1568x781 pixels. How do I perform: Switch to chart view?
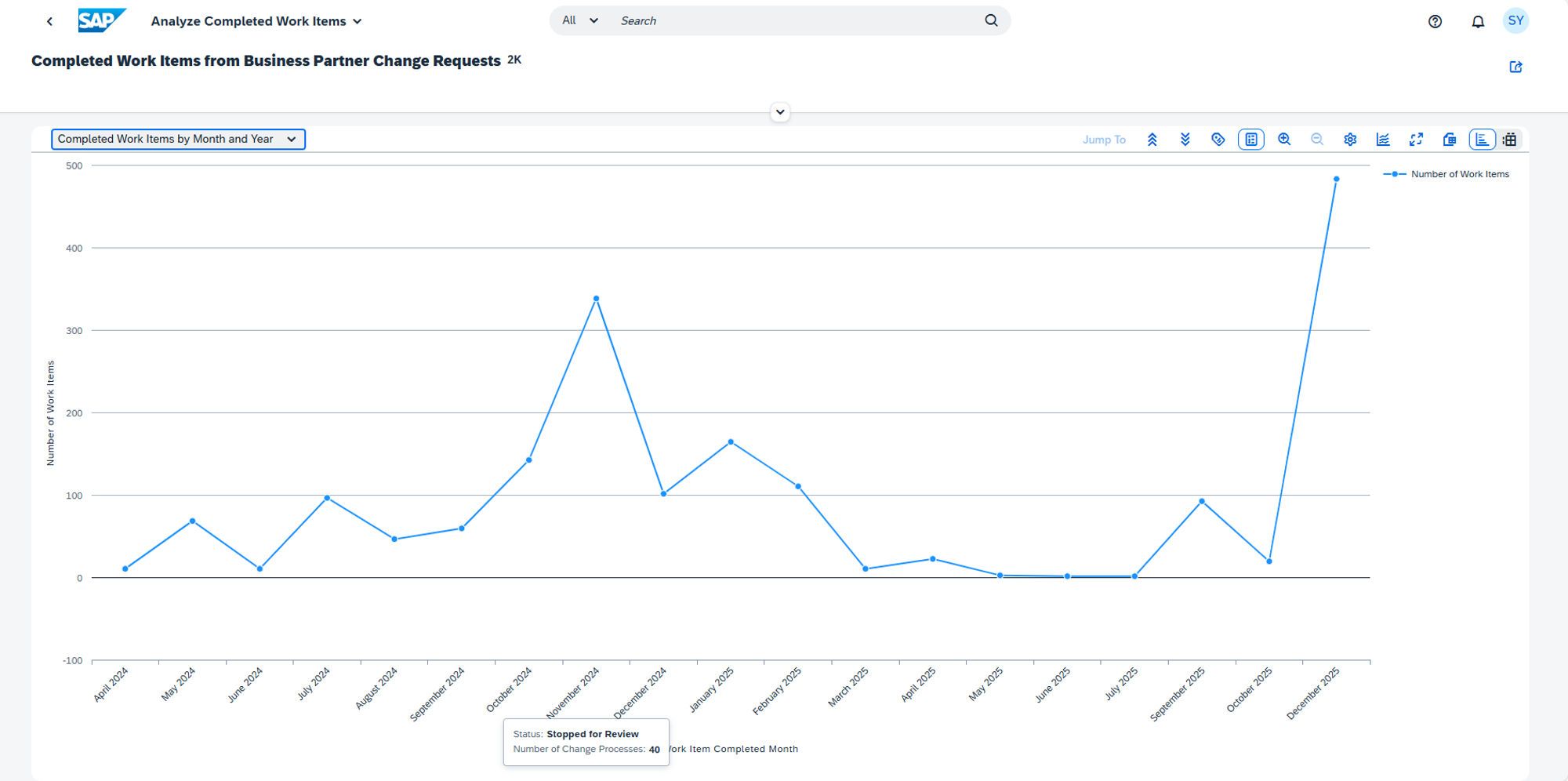coord(1482,140)
